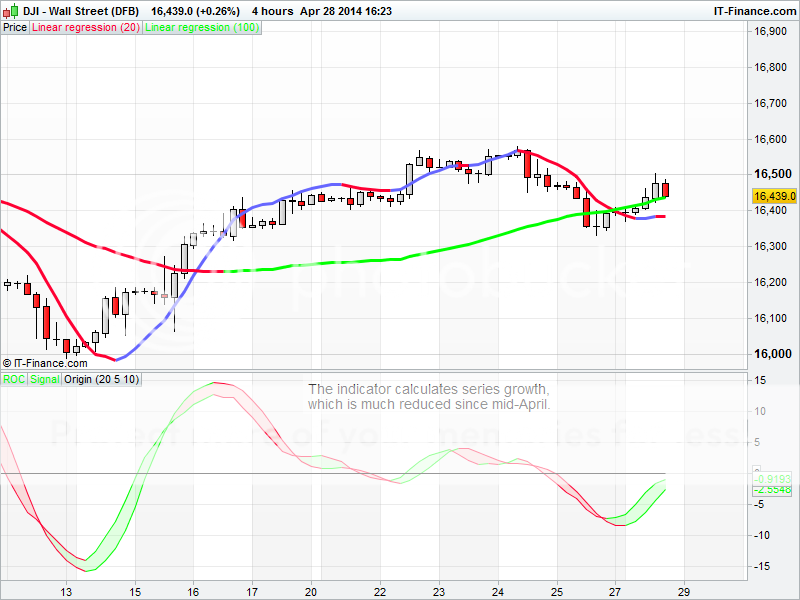
Task: Click the green ROC value tag on axis
Action: point(774,479)
